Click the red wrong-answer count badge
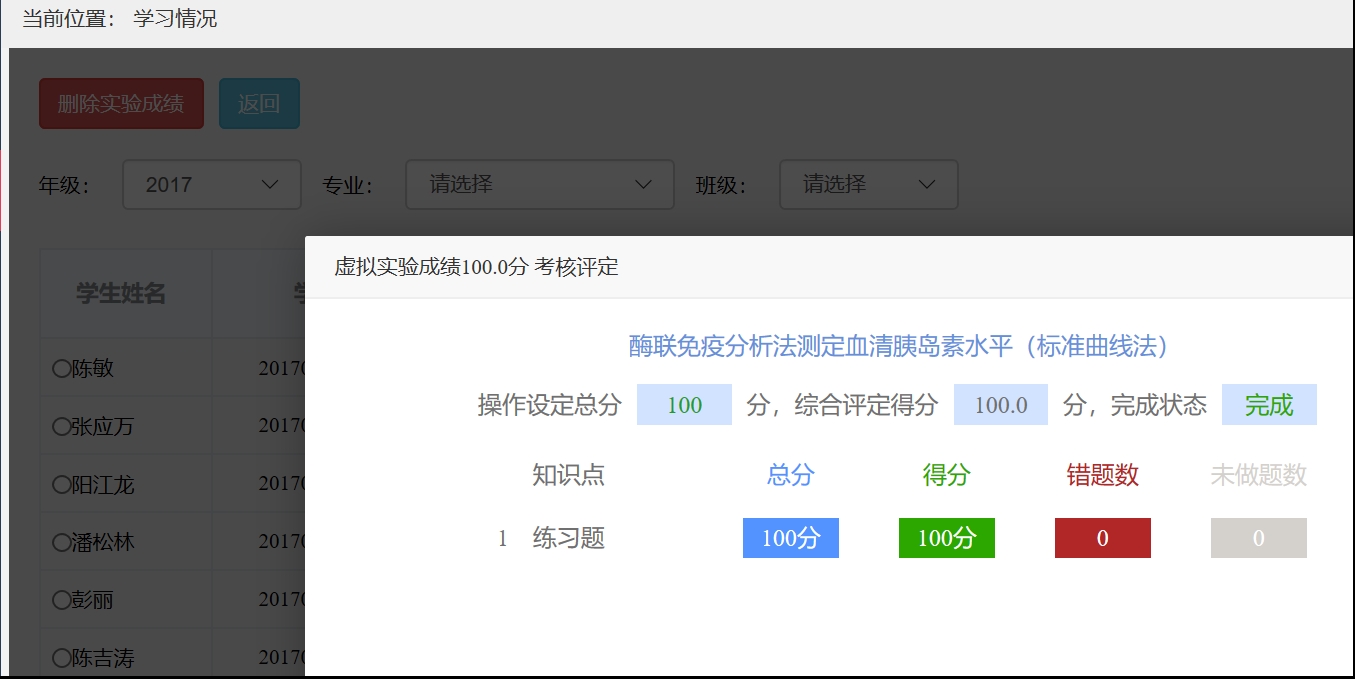The image size is (1355, 679). [1102, 538]
